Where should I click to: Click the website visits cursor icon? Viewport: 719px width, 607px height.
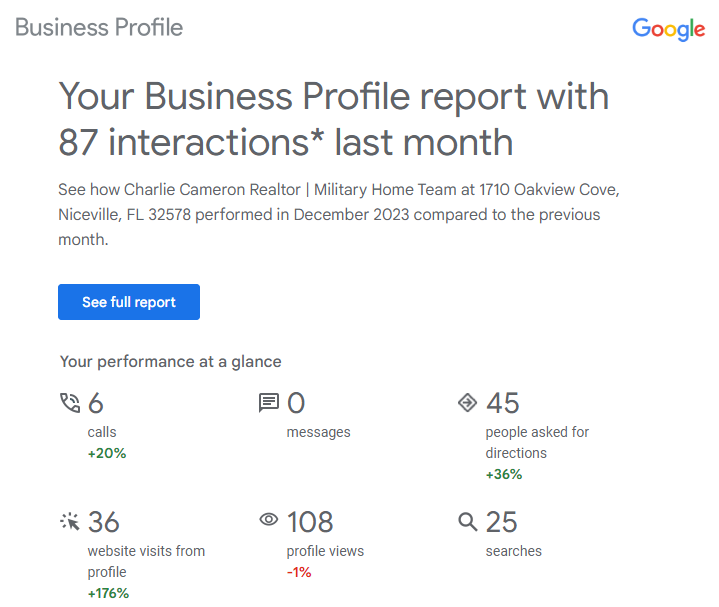click(70, 521)
